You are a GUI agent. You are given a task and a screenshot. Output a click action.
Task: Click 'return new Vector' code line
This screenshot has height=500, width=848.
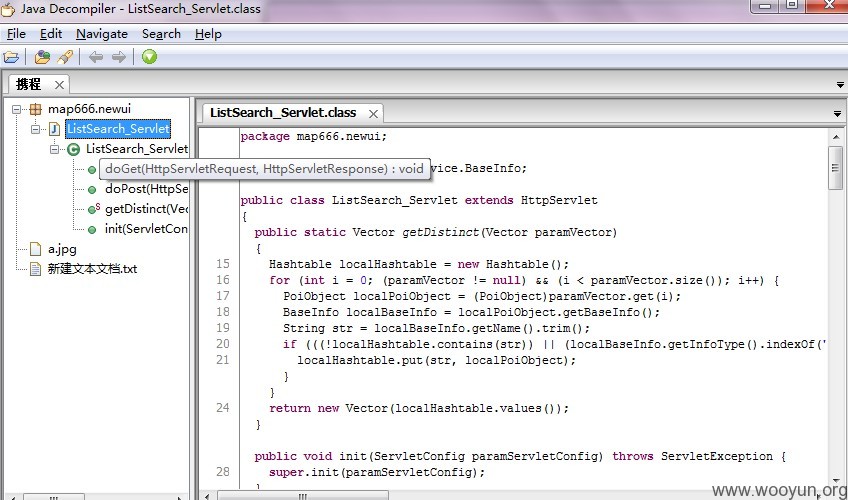click(x=419, y=409)
